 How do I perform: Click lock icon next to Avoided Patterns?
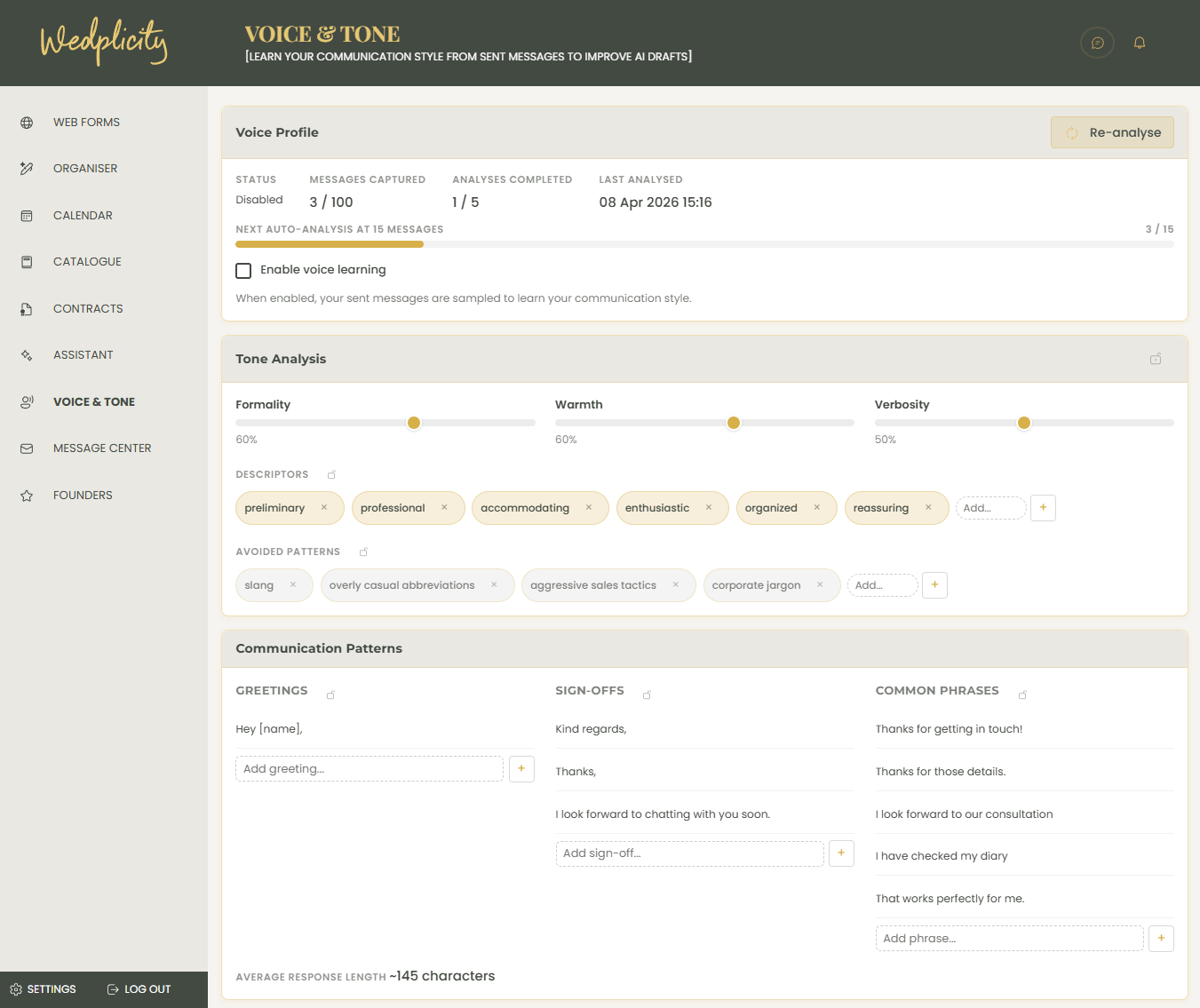(363, 552)
